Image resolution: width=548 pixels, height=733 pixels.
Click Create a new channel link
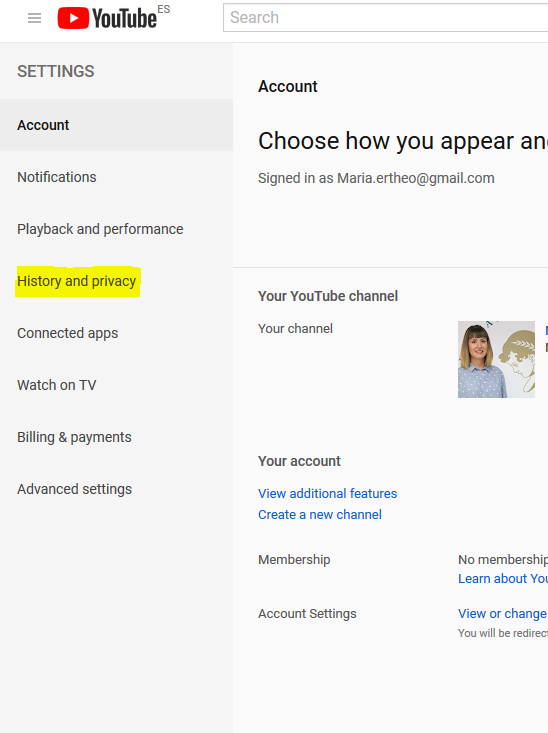click(x=320, y=515)
